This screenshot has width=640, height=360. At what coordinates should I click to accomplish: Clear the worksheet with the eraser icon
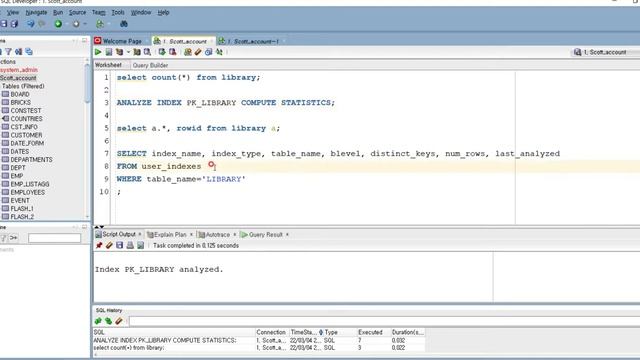point(198,52)
